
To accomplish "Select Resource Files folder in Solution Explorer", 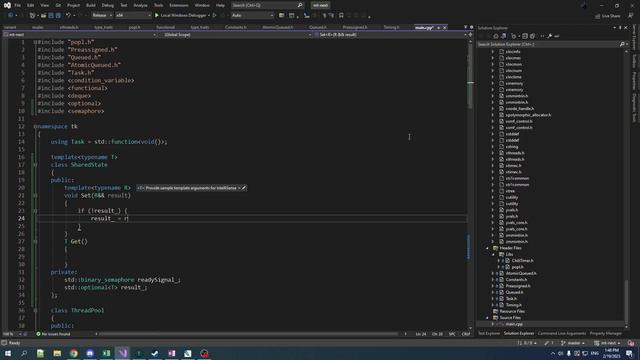I will (x=512, y=311).
